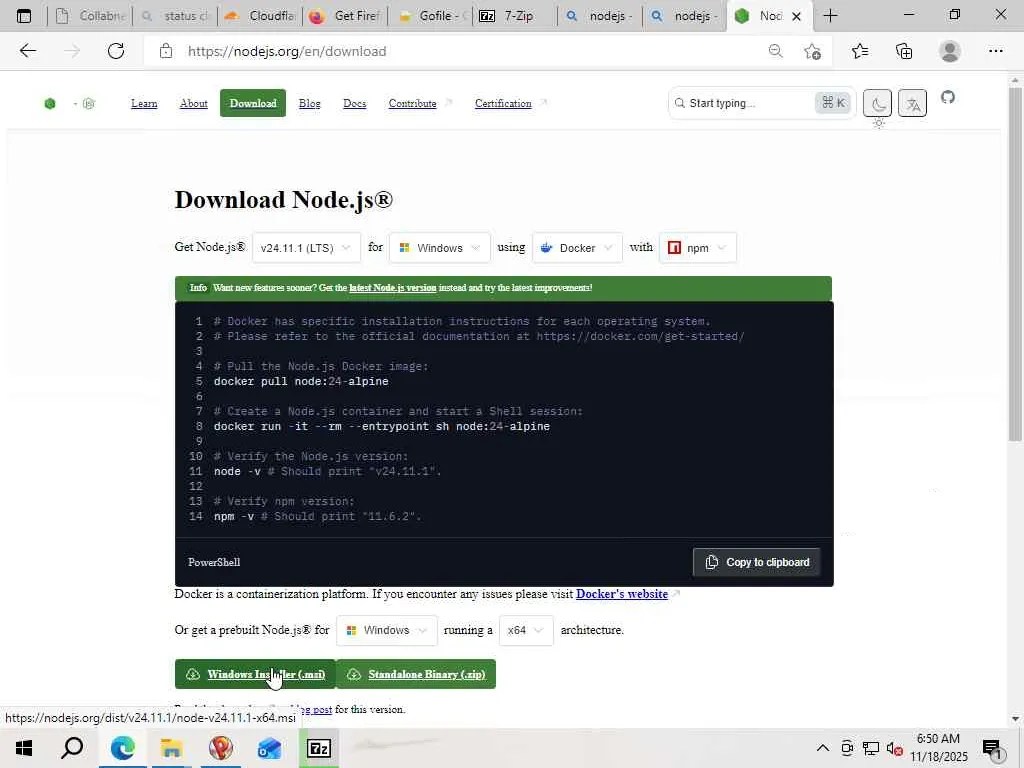The width and height of the screenshot is (1024, 768).
Task: Open File Explorer from taskbar
Action: coord(171,748)
